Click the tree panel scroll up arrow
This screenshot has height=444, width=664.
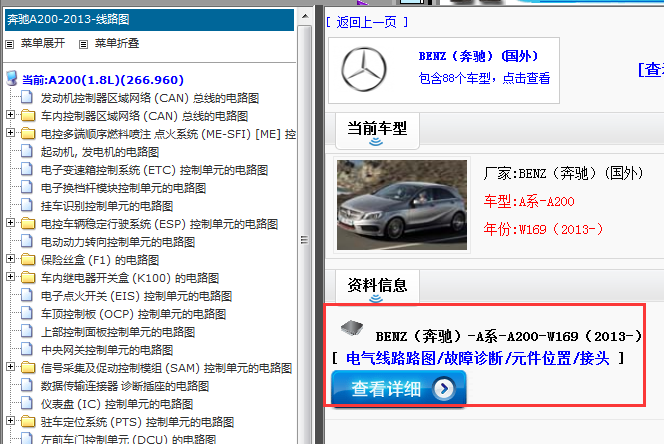click(305, 17)
